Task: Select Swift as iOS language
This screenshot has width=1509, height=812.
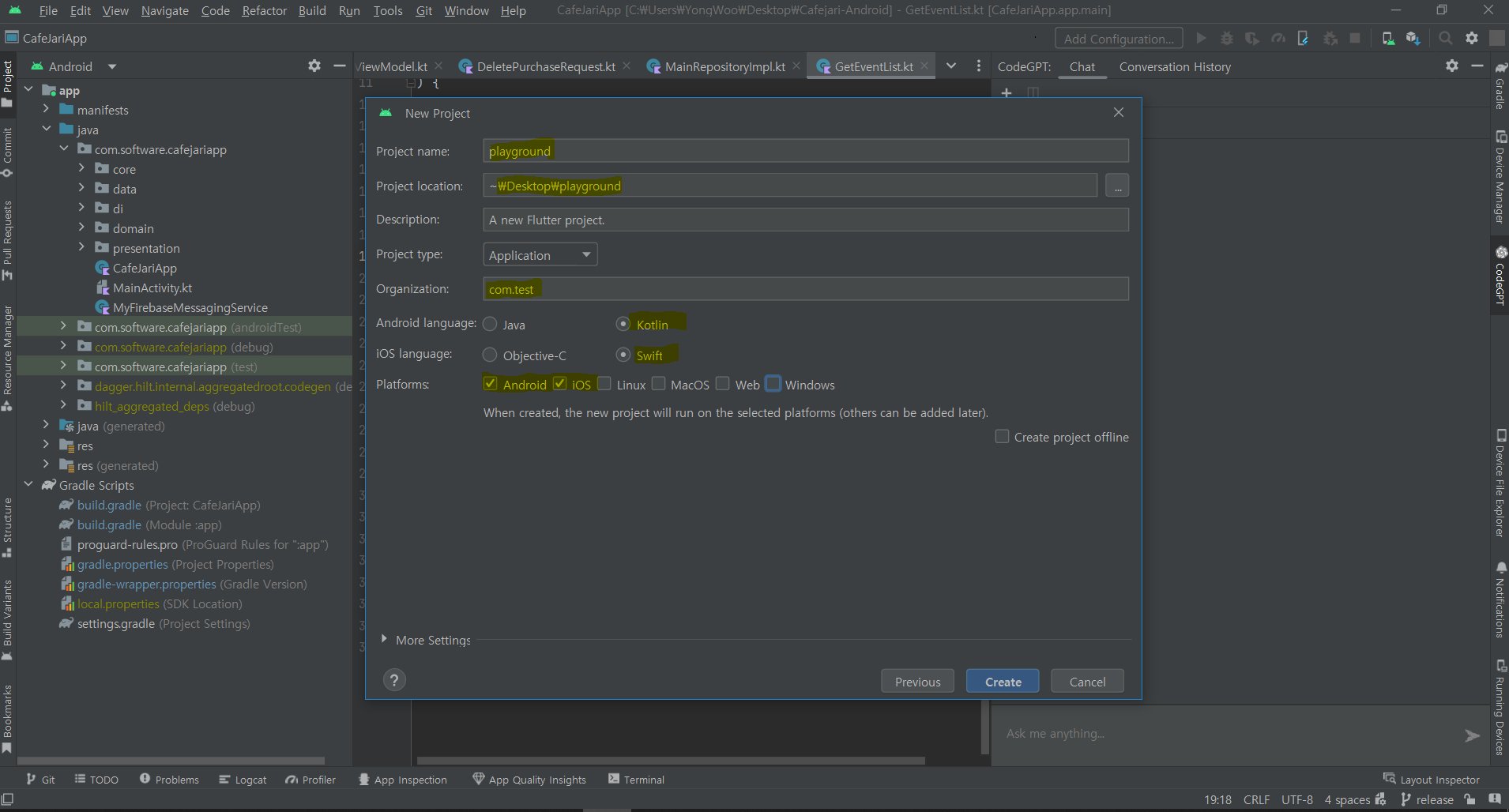Action: coord(623,355)
